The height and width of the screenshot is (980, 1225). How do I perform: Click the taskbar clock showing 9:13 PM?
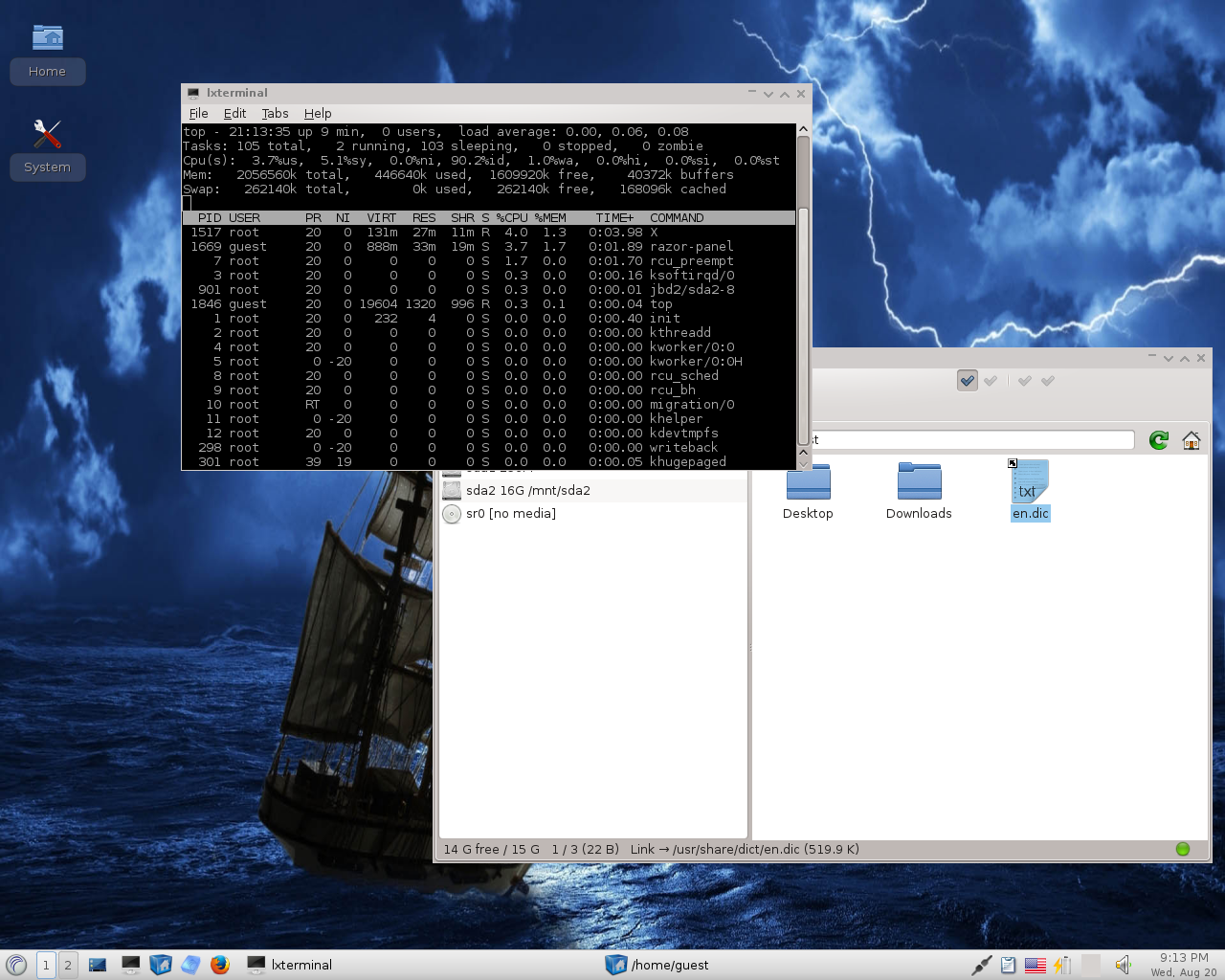pos(1184,965)
